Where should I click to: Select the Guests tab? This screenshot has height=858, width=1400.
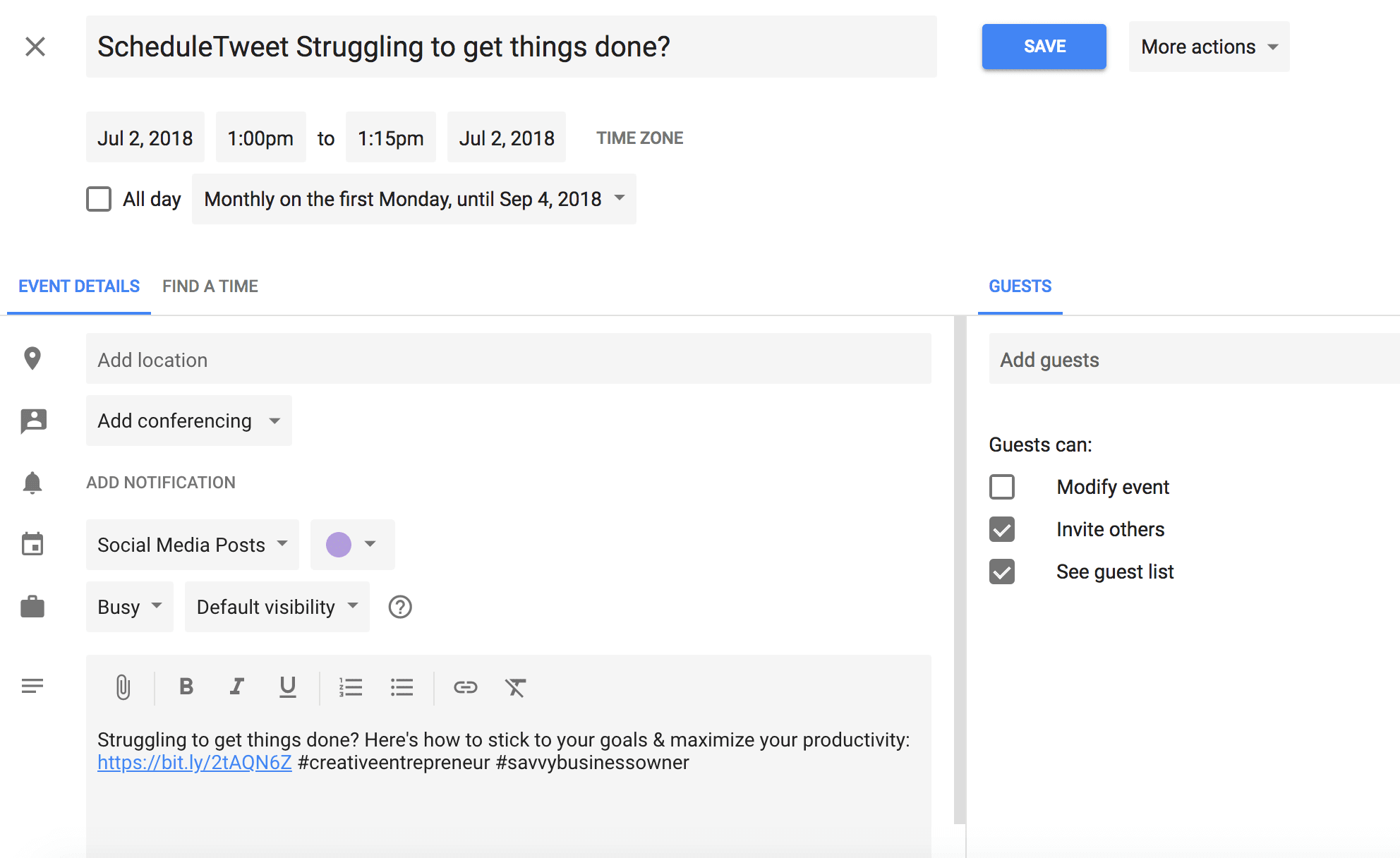(x=1020, y=286)
